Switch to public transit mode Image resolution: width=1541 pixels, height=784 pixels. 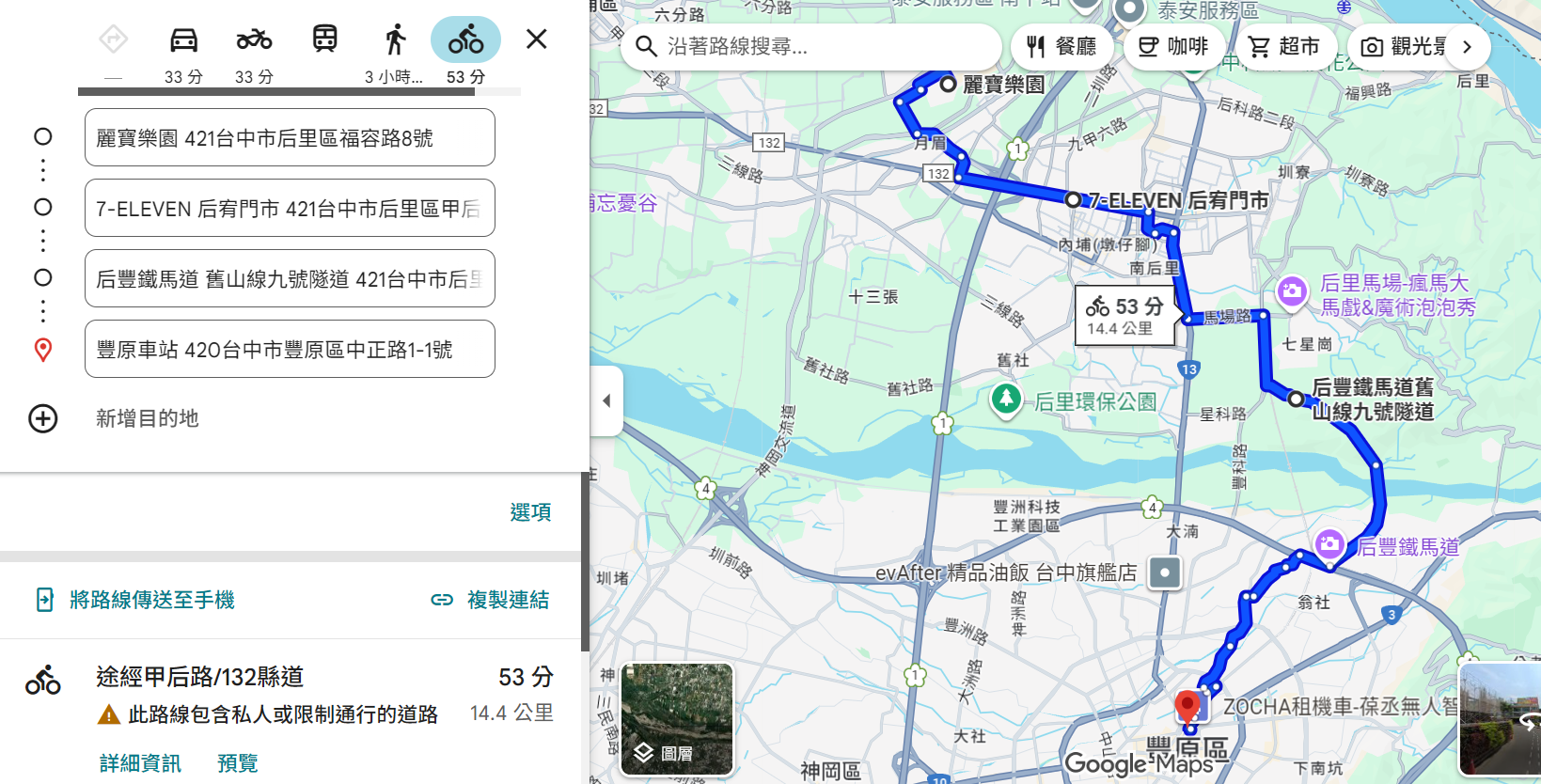[x=324, y=40]
